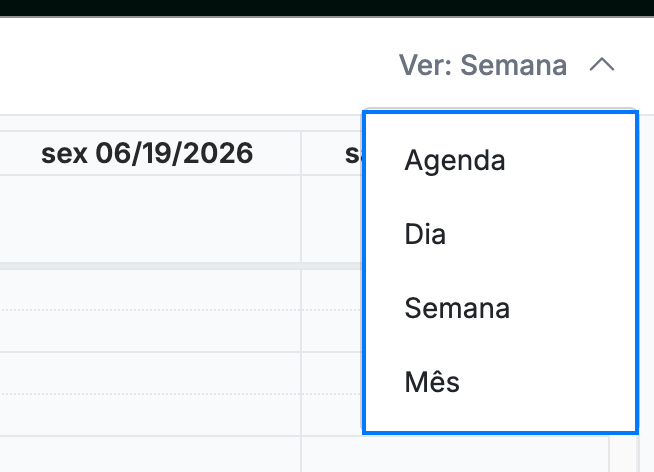The image size is (654, 472).
Task: Select fourth half-hour slot in Friday column
Action: pos(150,415)
